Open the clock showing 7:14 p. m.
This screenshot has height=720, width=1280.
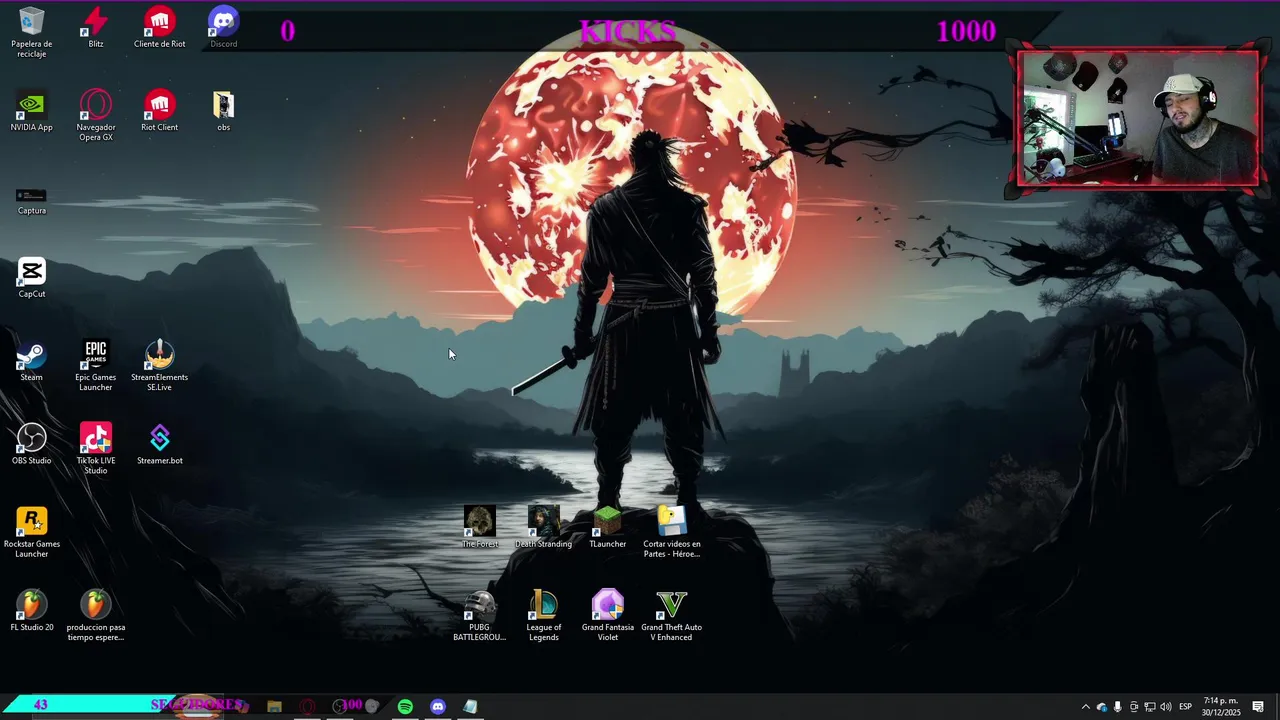pos(1221,707)
